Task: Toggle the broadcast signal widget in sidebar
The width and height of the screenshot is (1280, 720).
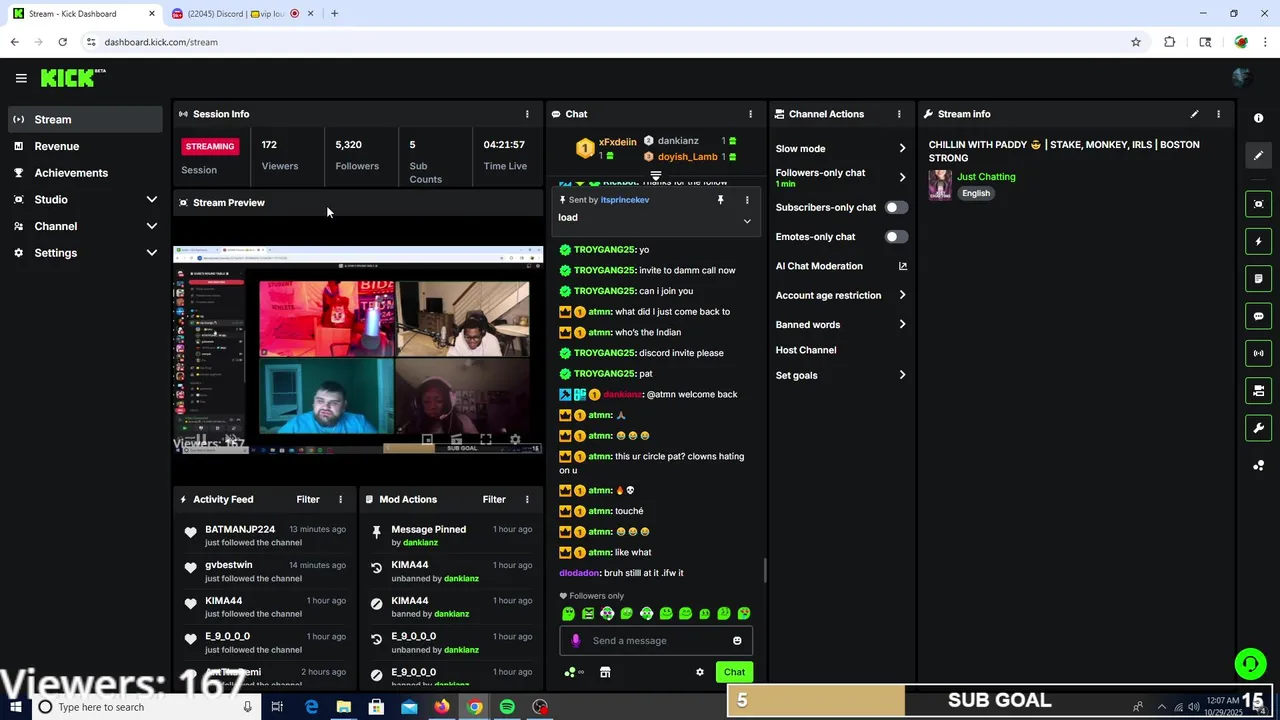Action: pyautogui.click(x=1258, y=353)
